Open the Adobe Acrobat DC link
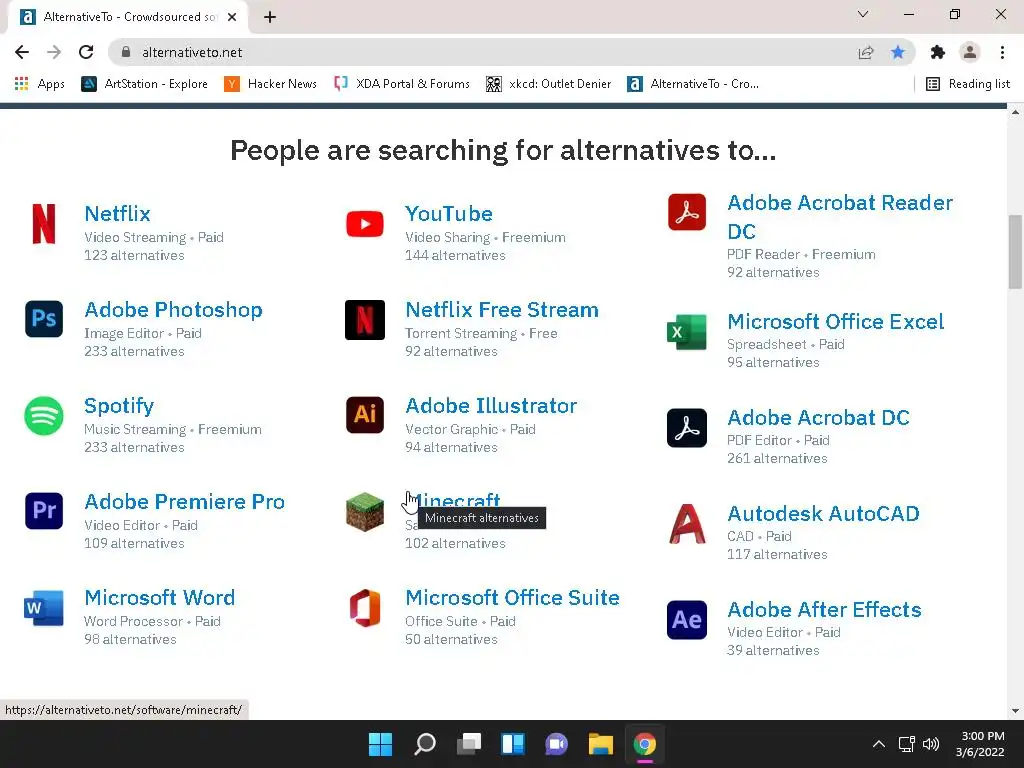Image resolution: width=1024 pixels, height=768 pixels. click(x=818, y=417)
